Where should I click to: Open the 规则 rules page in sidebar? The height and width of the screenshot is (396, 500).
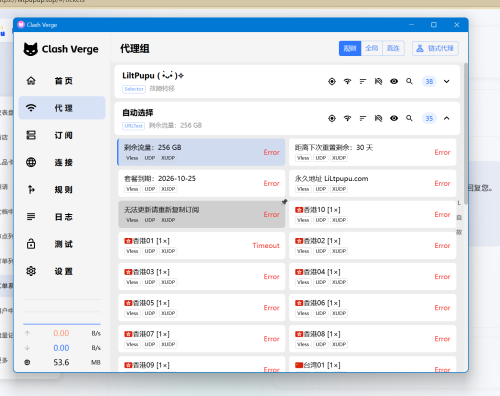(x=62, y=189)
